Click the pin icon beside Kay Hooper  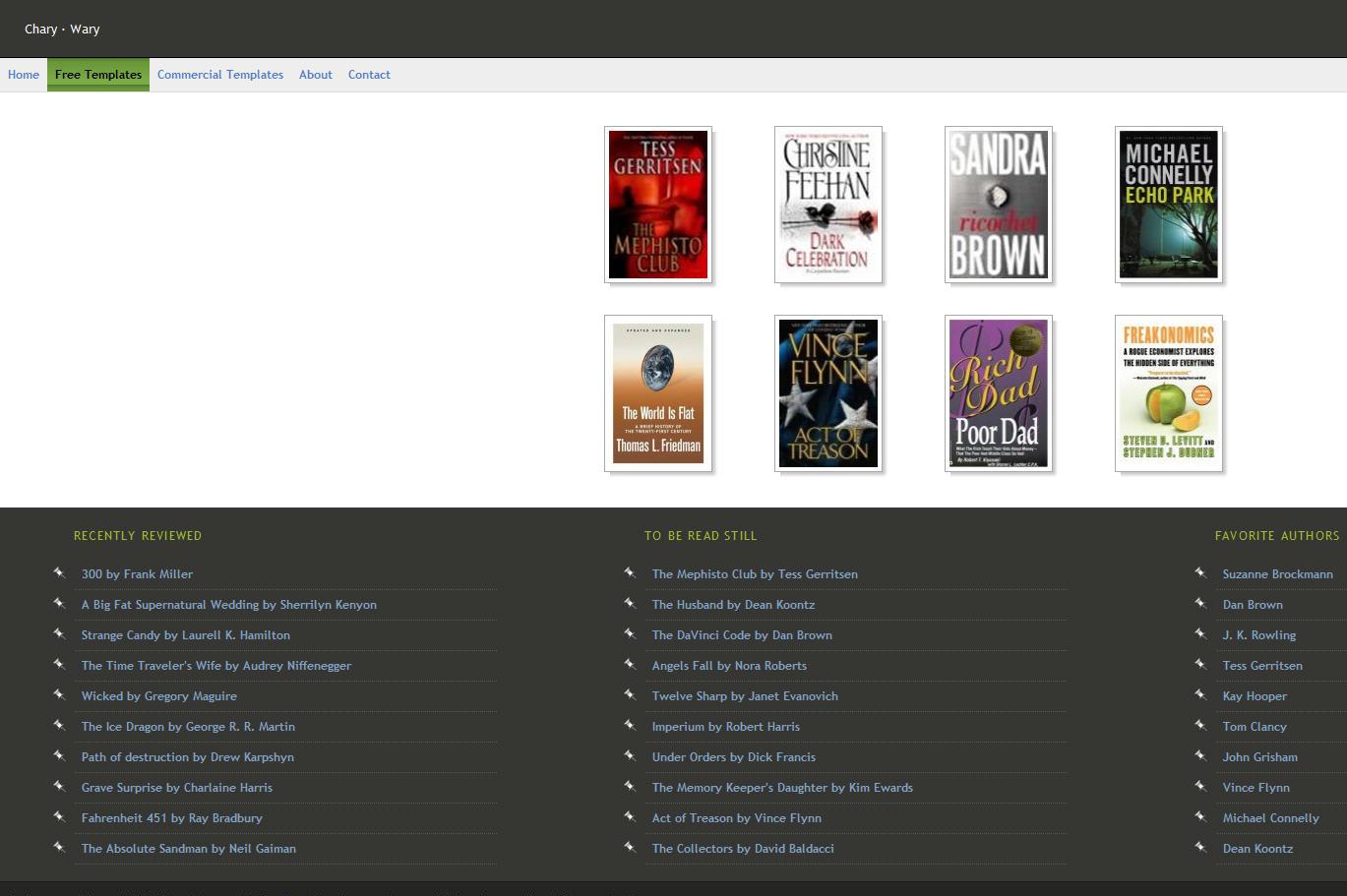click(x=1200, y=694)
